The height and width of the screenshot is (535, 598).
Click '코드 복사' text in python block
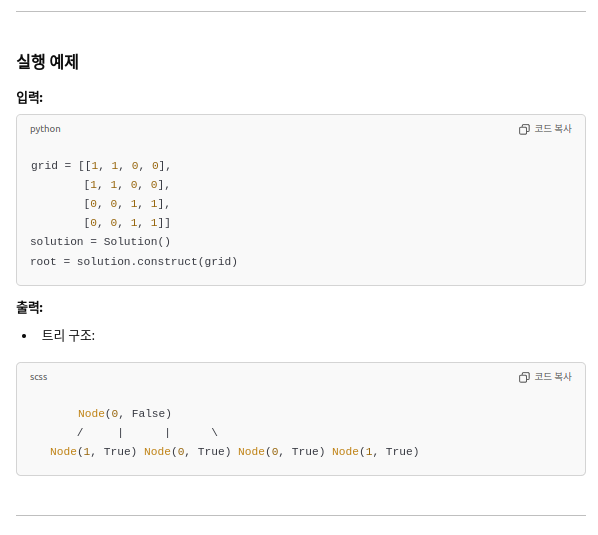point(553,129)
